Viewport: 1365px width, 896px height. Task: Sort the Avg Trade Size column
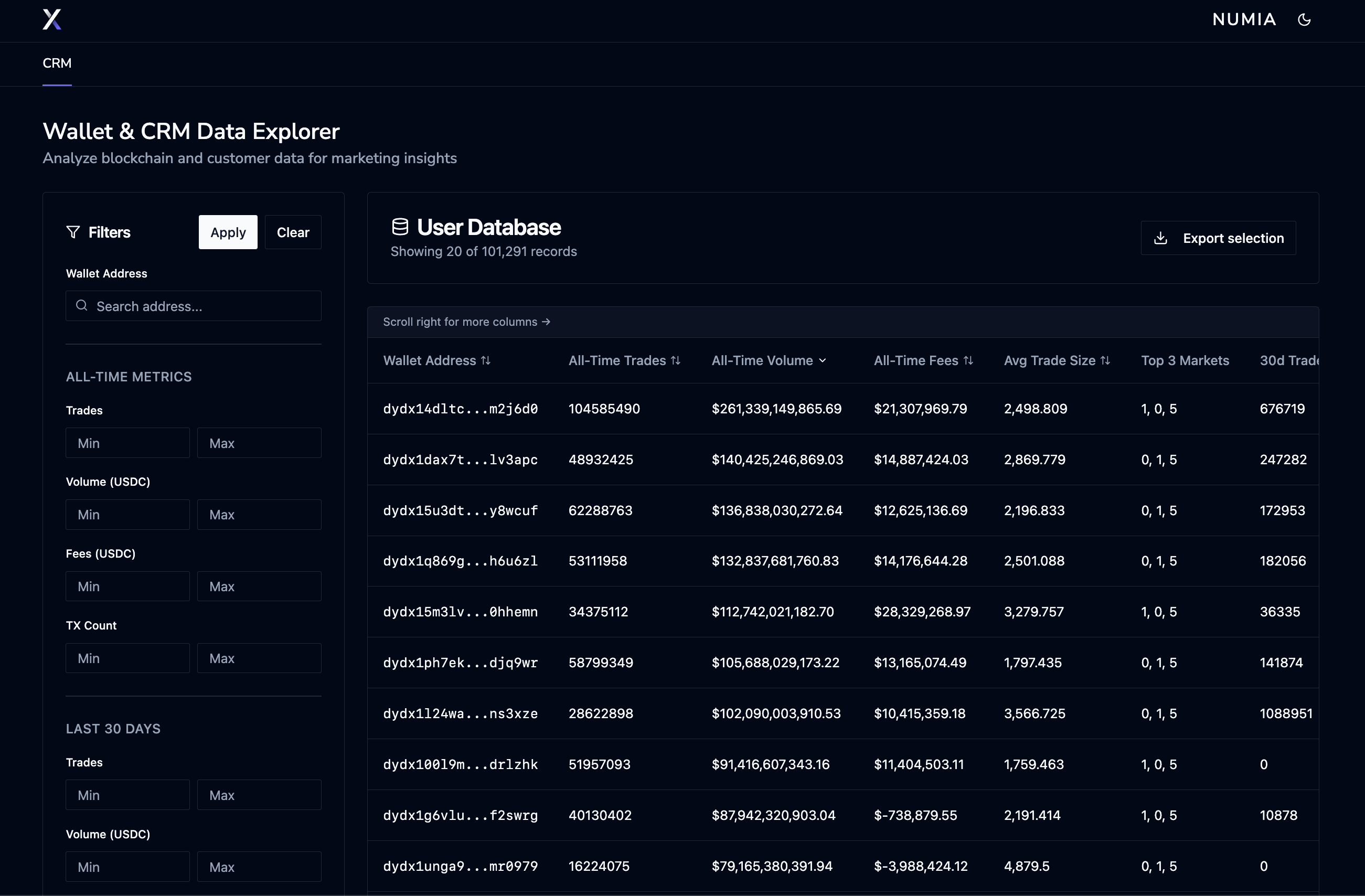(1106, 360)
